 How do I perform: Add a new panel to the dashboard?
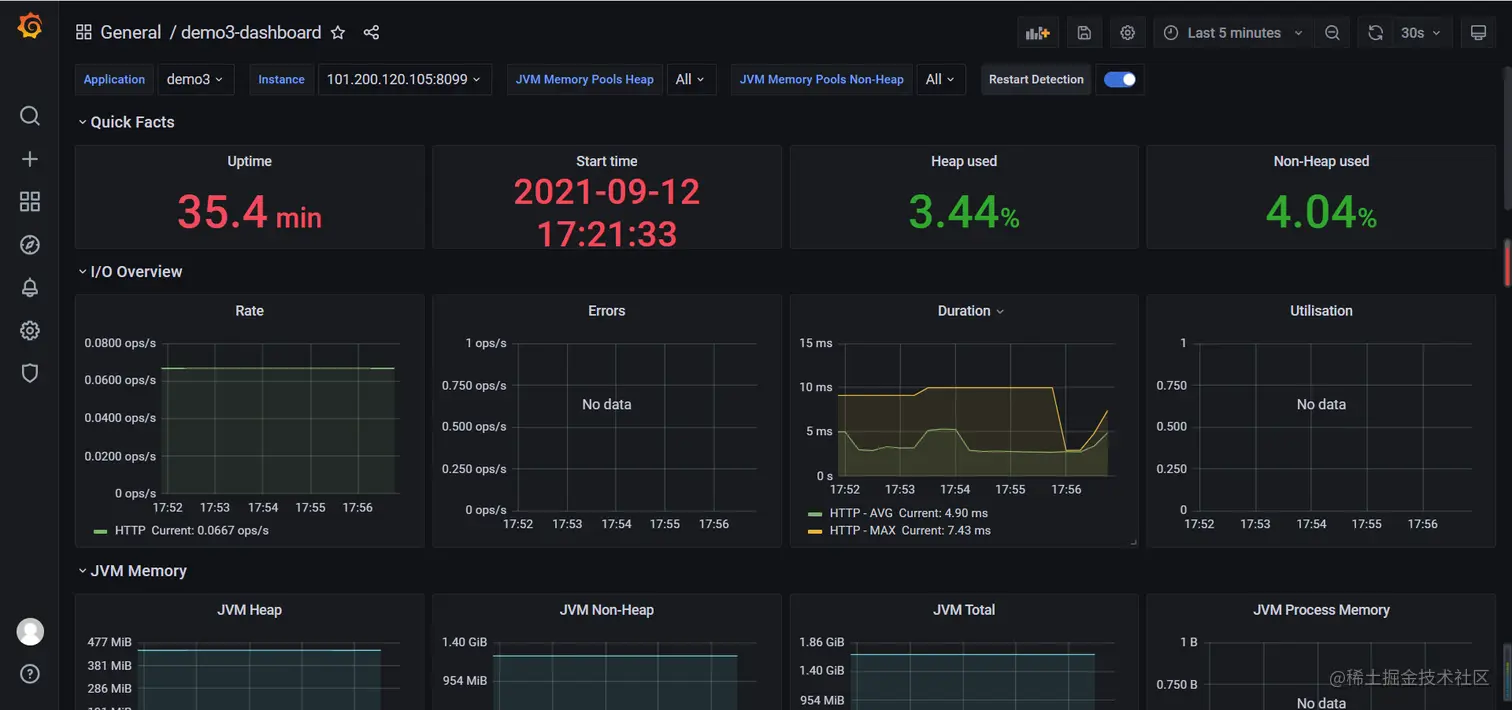point(1037,33)
